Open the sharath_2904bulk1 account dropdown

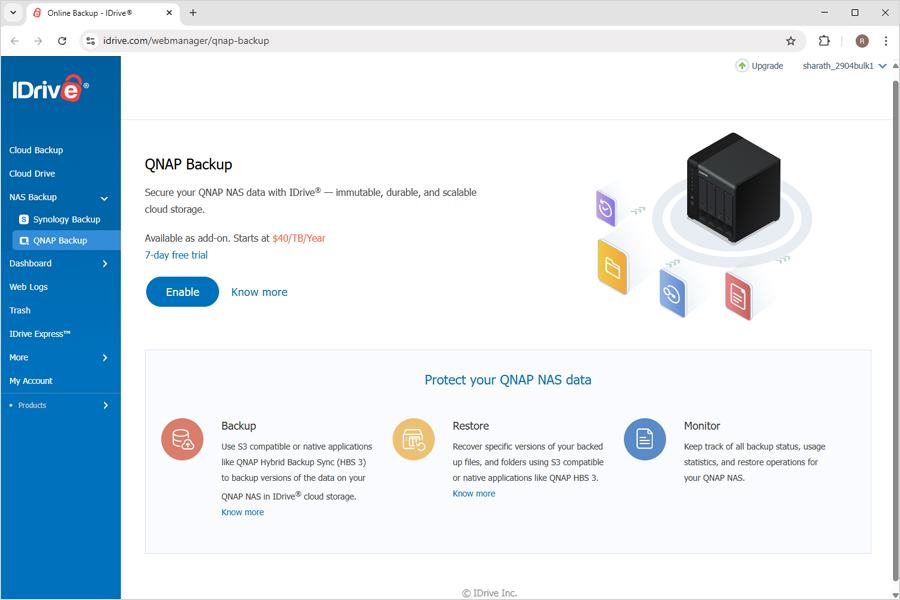(x=844, y=66)
